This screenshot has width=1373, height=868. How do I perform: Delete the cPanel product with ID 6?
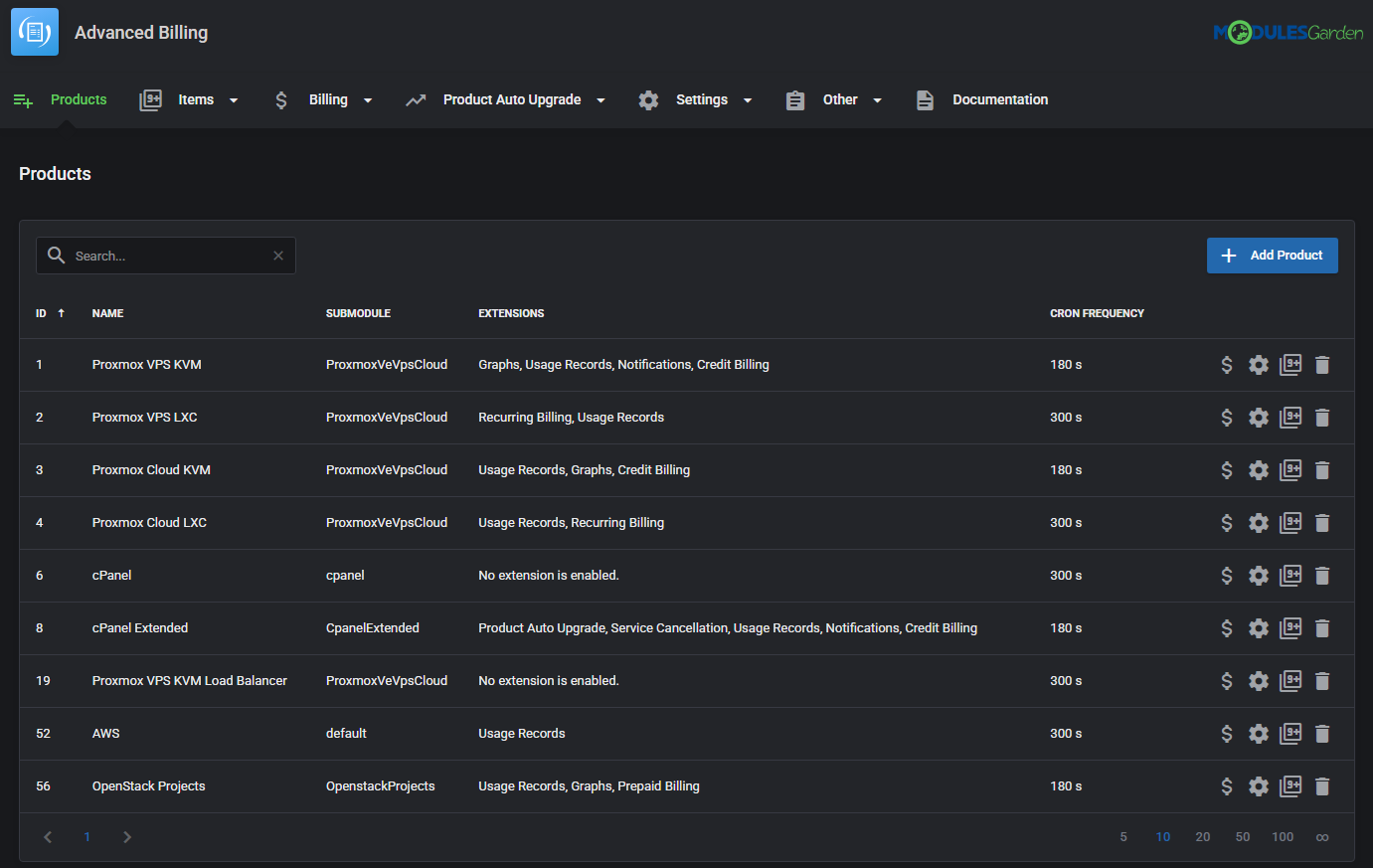tap(1322, 576)
